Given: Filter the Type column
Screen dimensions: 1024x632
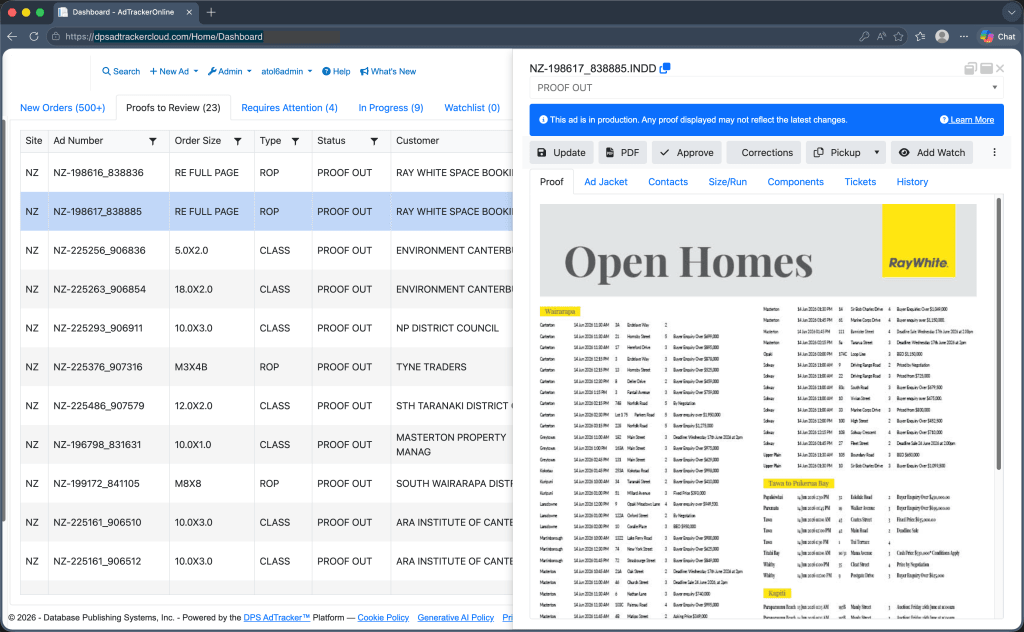Looking at the screenshot, I should pos(295,141).
